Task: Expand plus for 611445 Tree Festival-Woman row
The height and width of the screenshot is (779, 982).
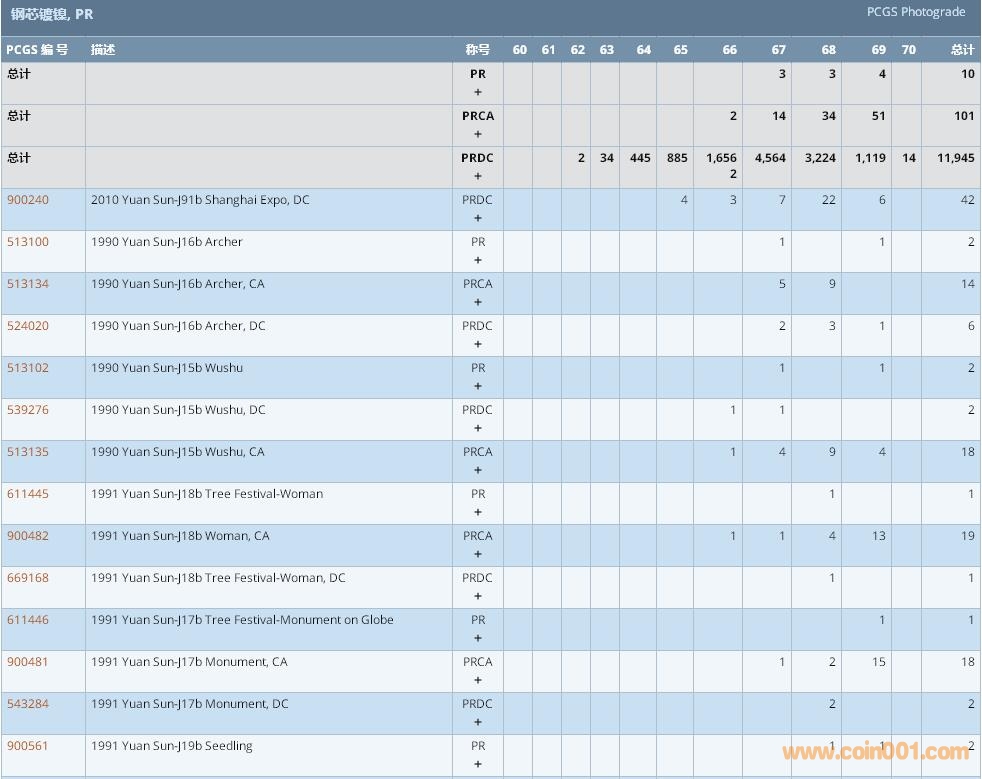Action: [x=478, y=512]
